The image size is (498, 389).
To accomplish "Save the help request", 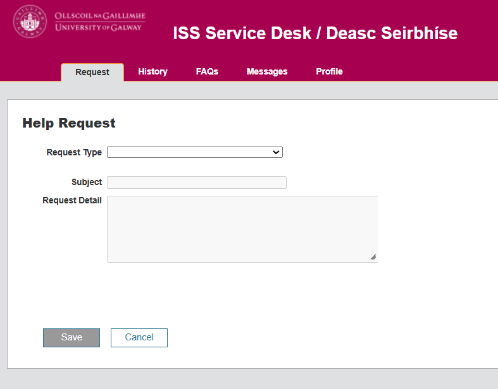I will pos(71,337).
